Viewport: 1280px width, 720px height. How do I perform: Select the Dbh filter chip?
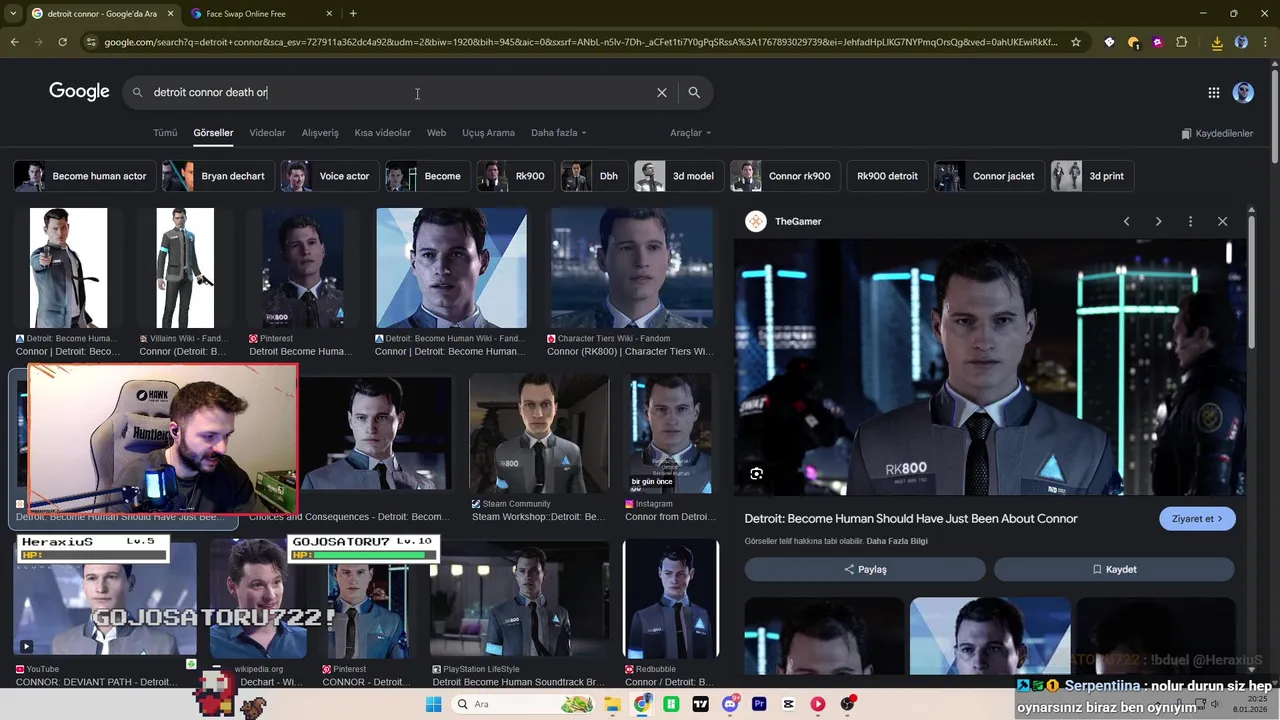click(592, 176)
